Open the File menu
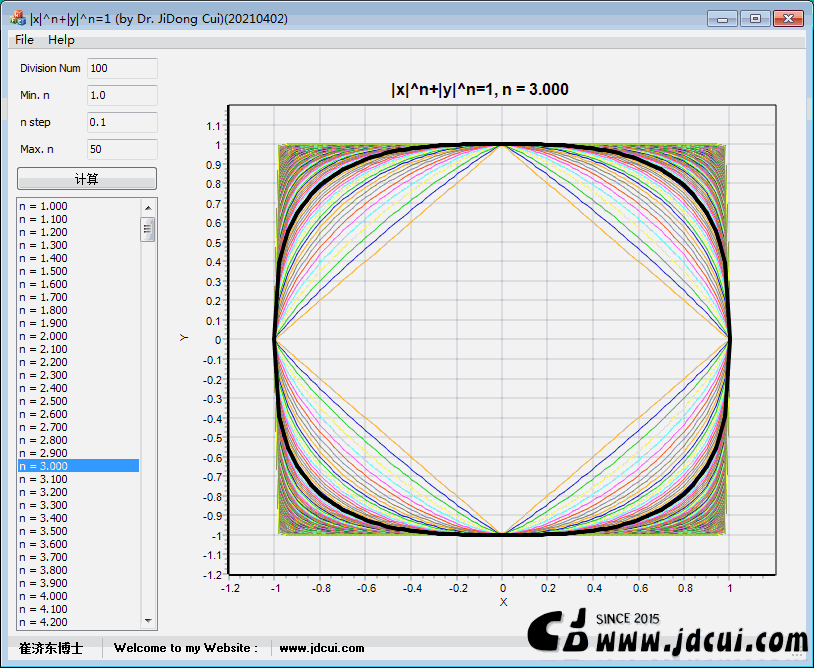The image size is (814, 668). [24, 40]
